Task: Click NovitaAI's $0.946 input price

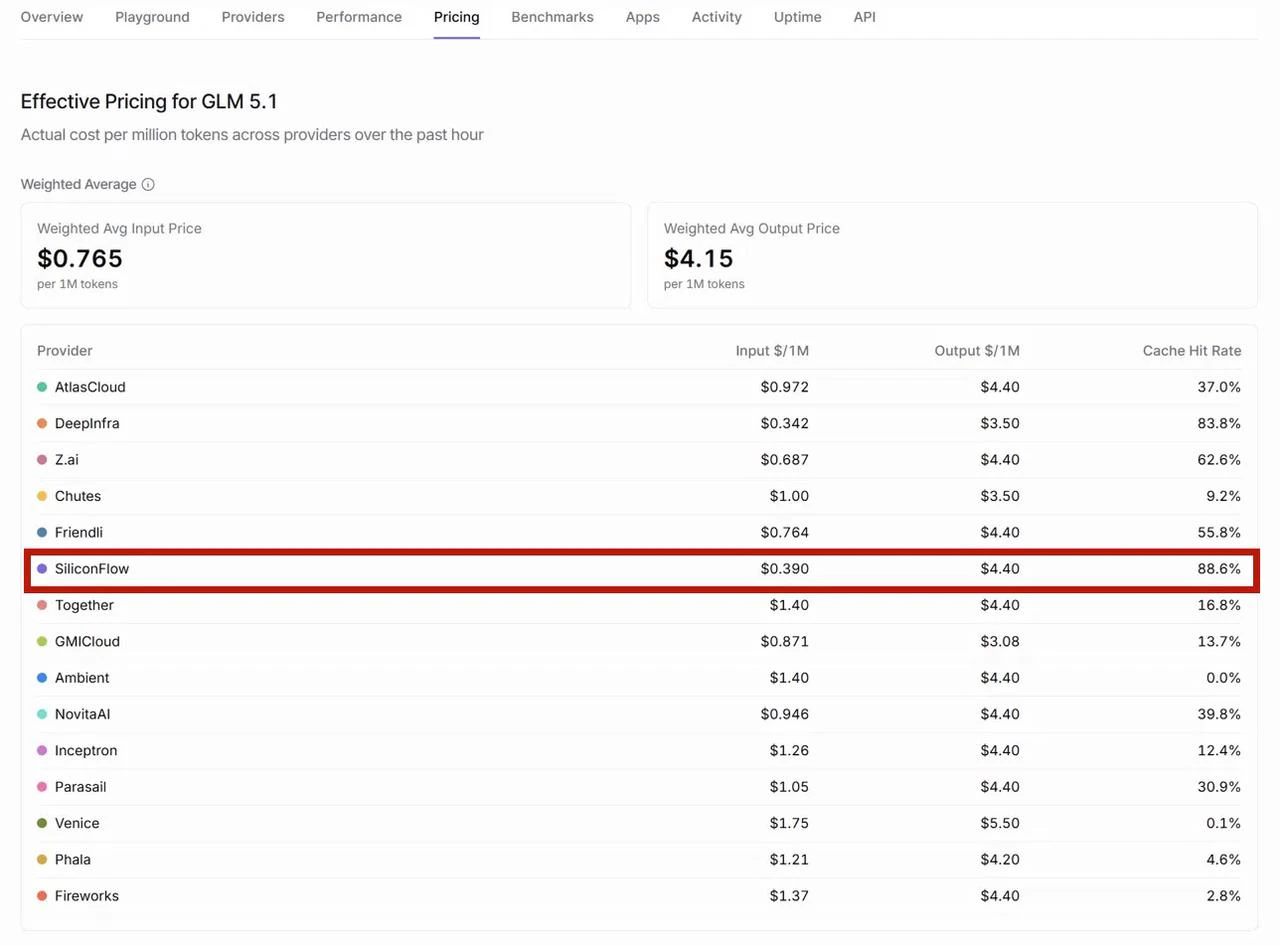Action: tap(785, 714)
